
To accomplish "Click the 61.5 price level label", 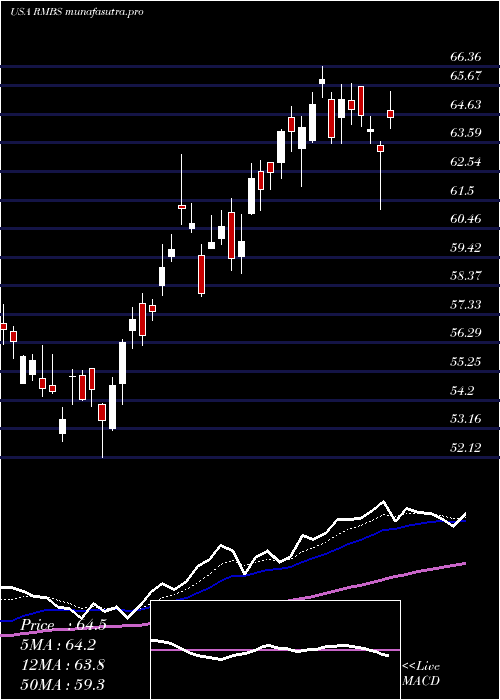I will pos(462,191).
